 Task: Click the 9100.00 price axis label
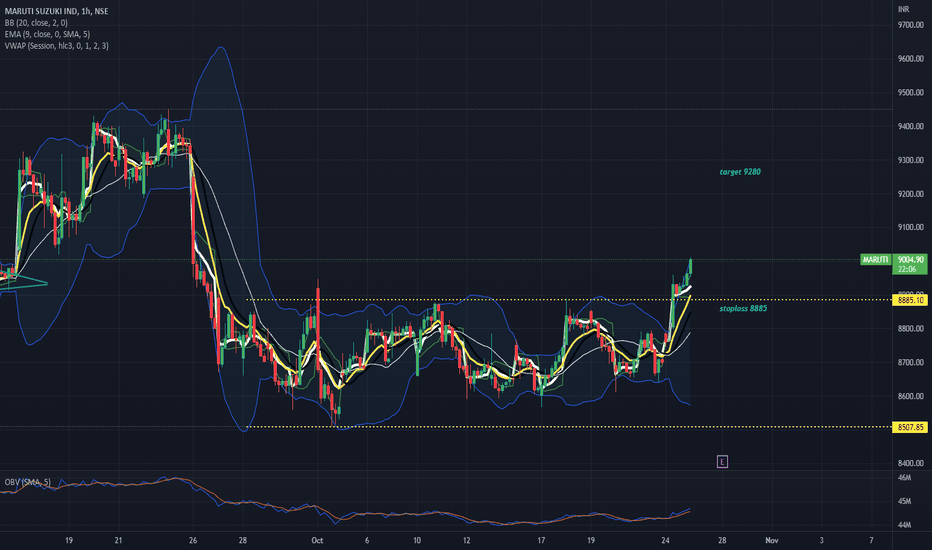click(911, 227)
